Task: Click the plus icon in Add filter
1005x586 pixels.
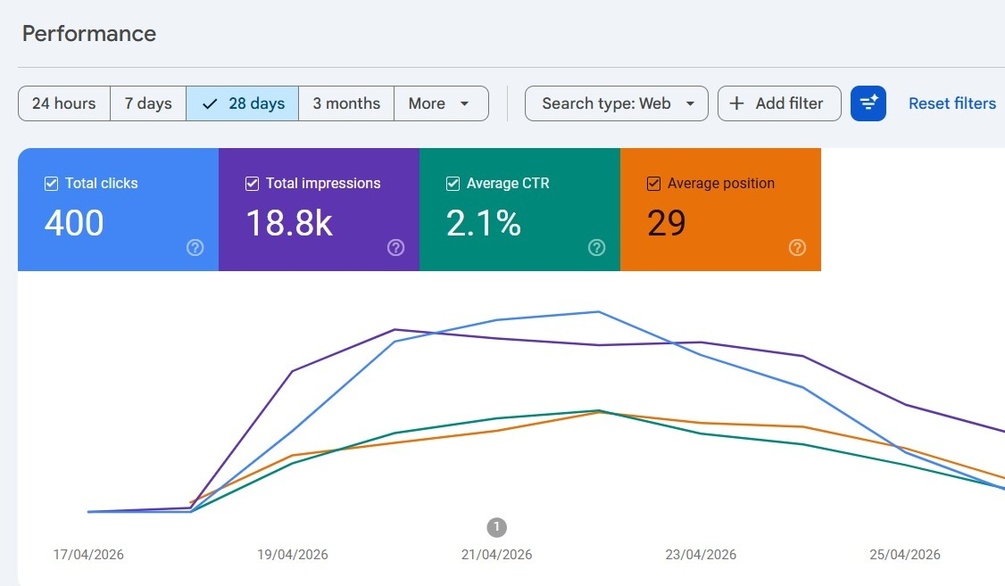Action: click(736, 103)
